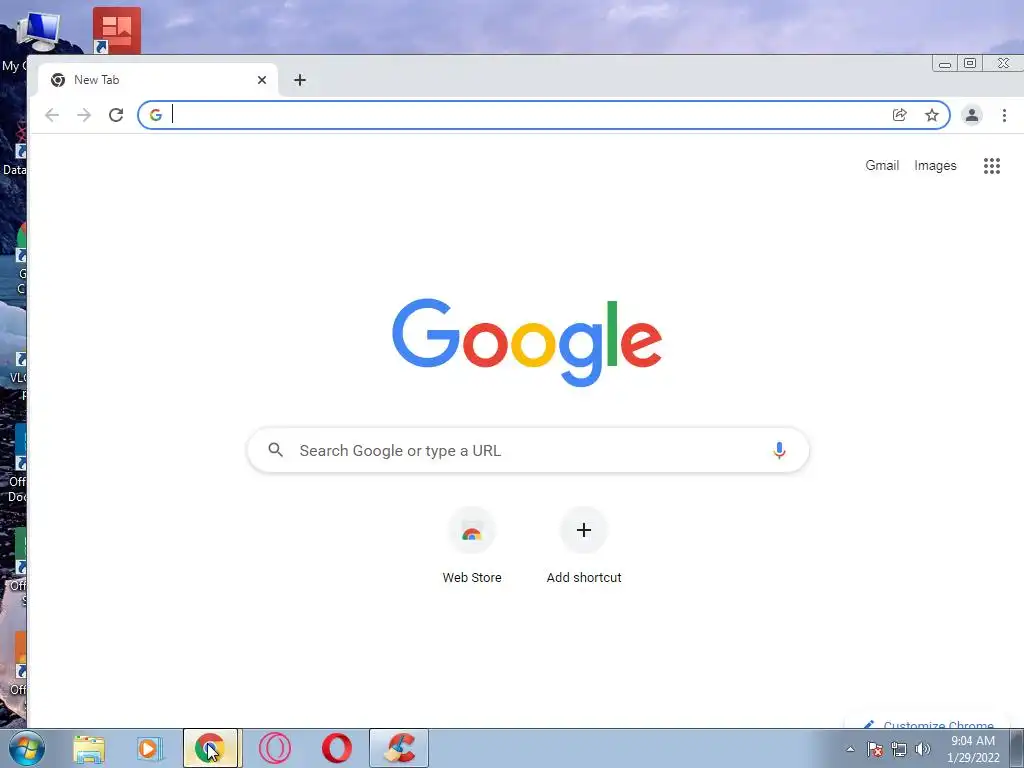1024x768 pixels.
Task: Click the Search Google or type a URL box
Action: (528, 451)
